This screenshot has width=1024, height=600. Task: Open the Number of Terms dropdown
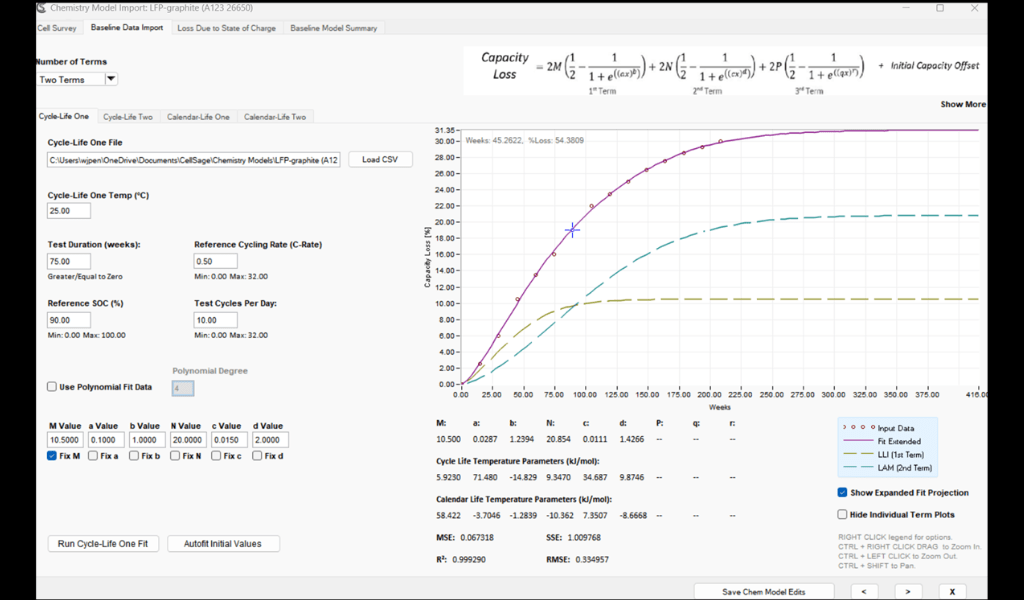point(111,79)
